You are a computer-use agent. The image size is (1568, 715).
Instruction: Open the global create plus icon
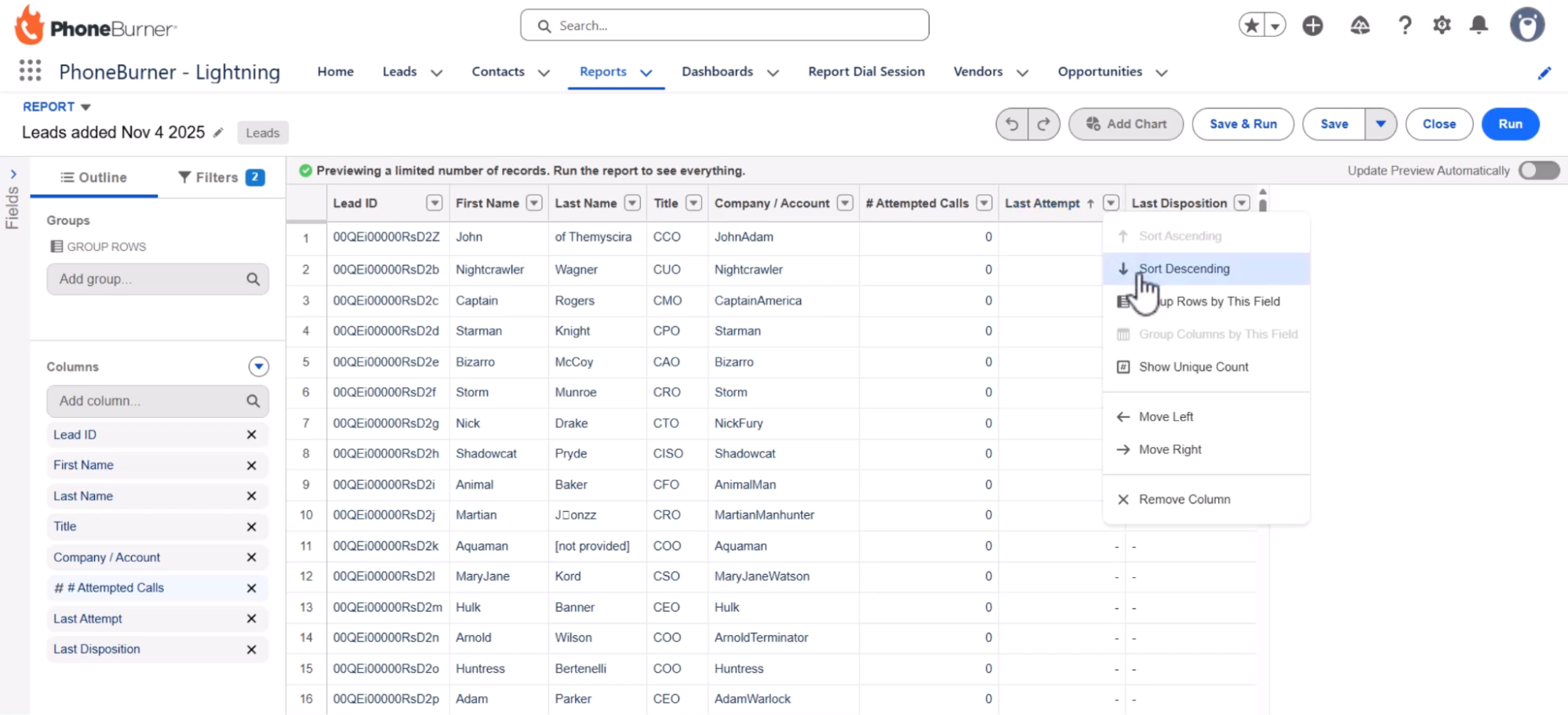click(1313, 25)
